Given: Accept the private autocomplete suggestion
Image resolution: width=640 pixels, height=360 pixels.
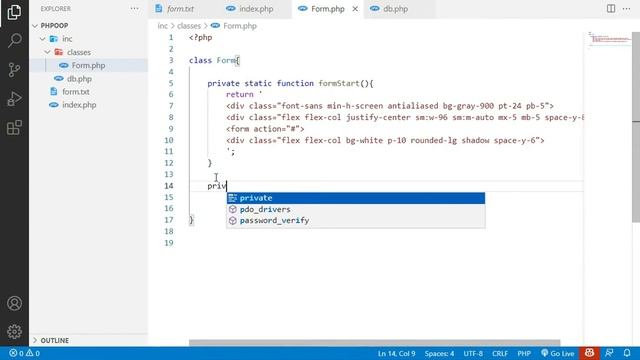Looking at the screenshot, I should pos(356,198).
